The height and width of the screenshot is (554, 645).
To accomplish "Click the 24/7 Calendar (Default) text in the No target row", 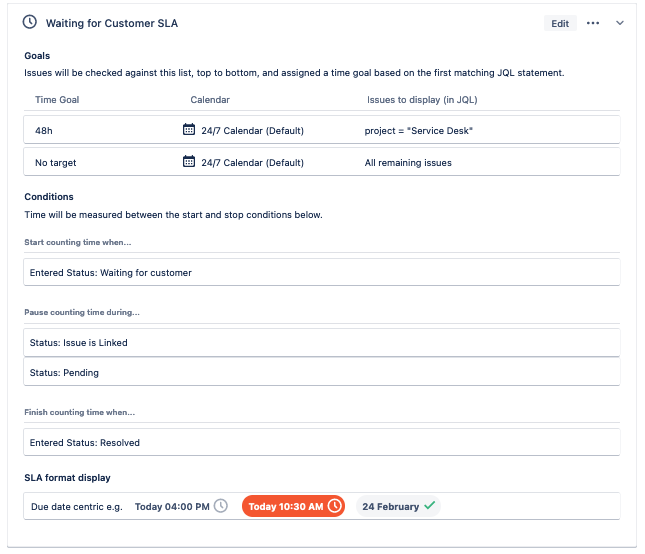I will (253, 163).
